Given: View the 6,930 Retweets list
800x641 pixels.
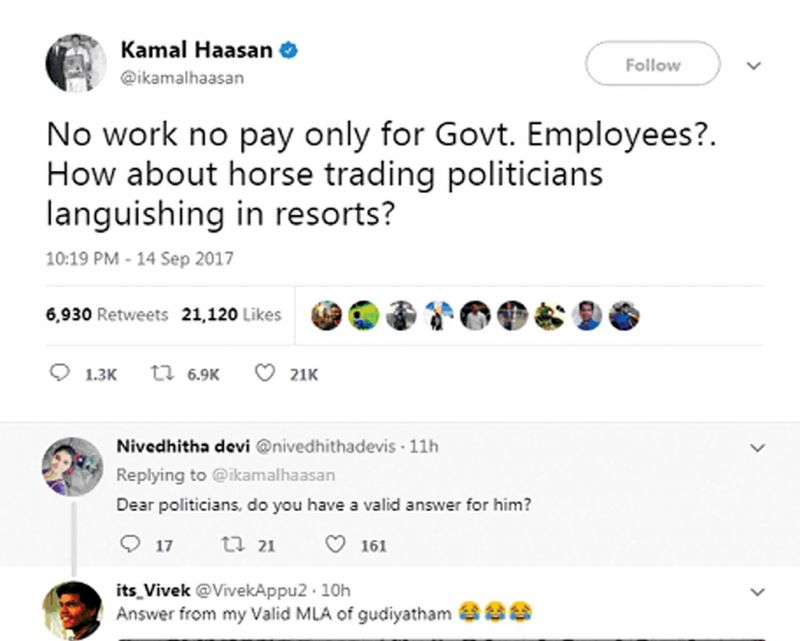Looking at the screenshot, I should 107,314.
